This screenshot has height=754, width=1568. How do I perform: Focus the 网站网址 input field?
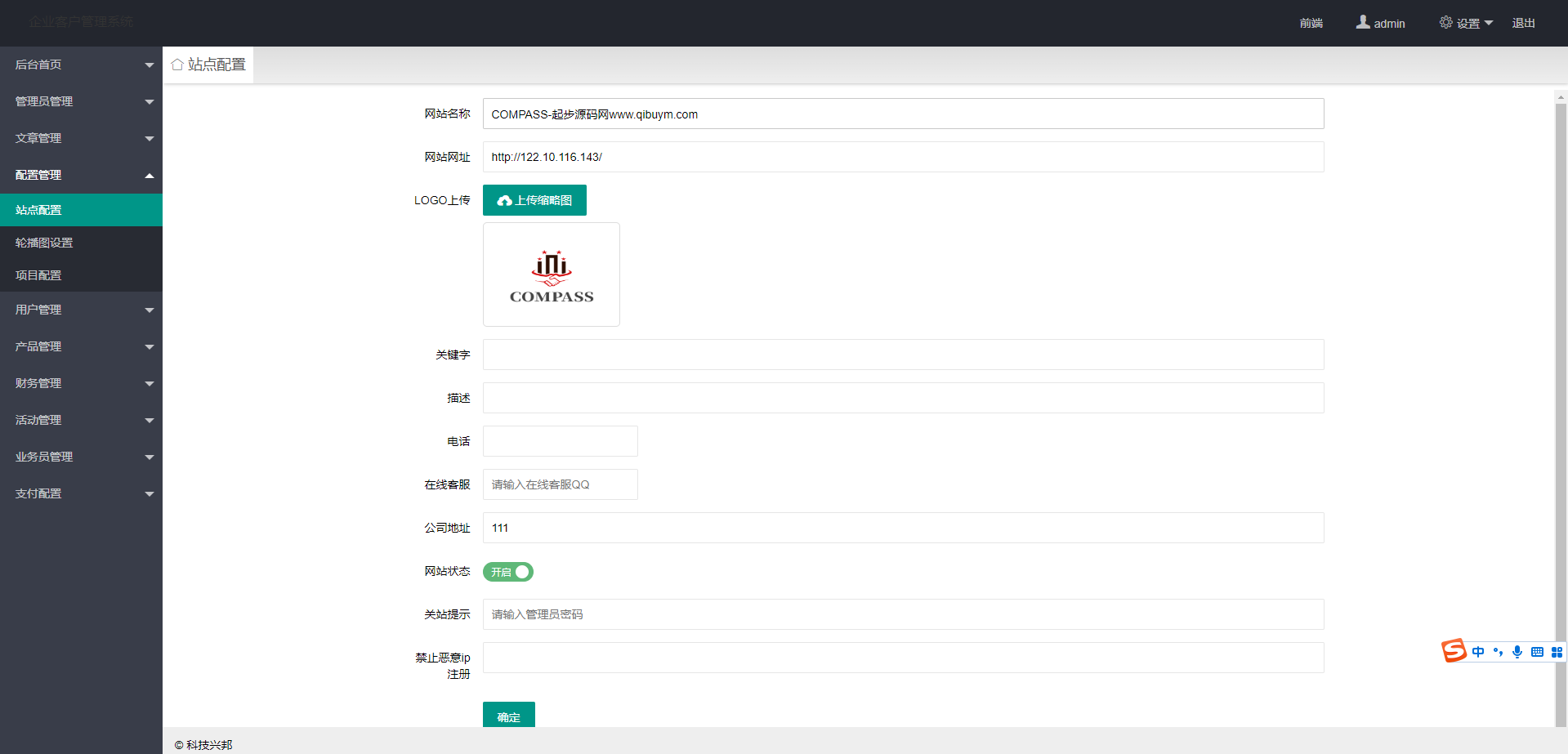pyautogui.click(x=903, y=157)
